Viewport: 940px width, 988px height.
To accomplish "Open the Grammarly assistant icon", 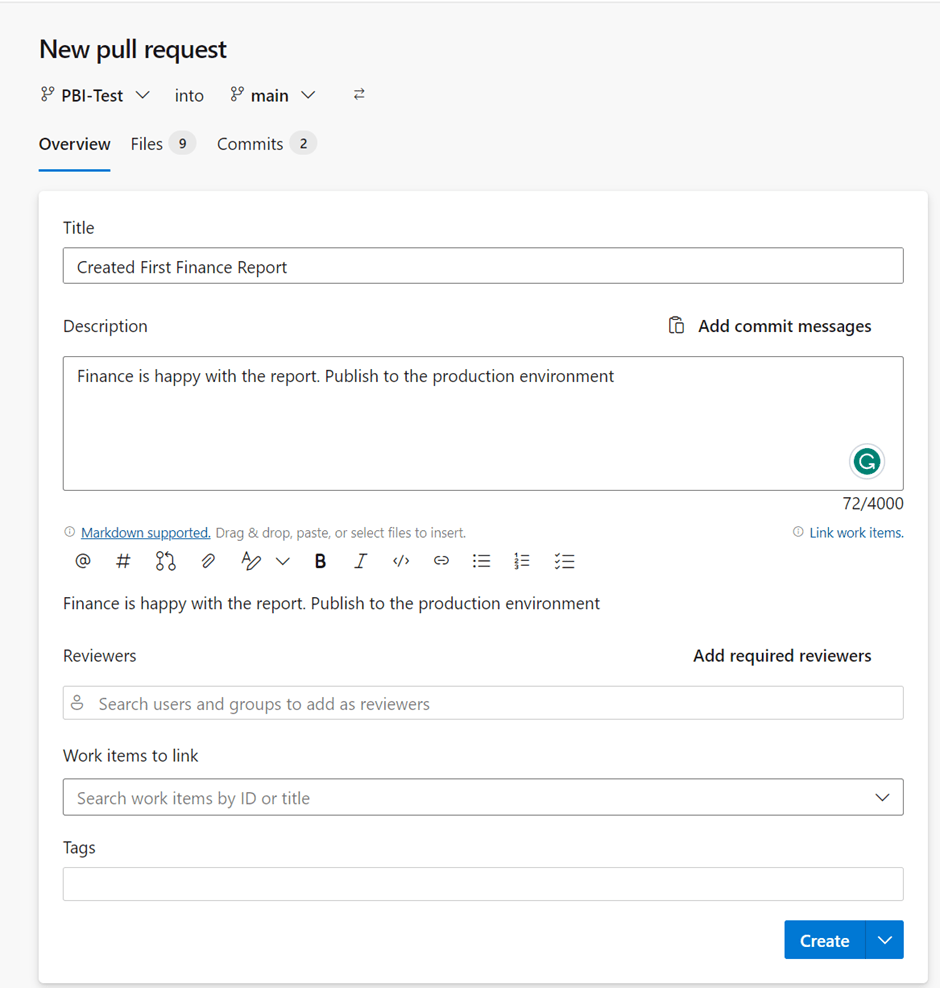I will 866,461.
